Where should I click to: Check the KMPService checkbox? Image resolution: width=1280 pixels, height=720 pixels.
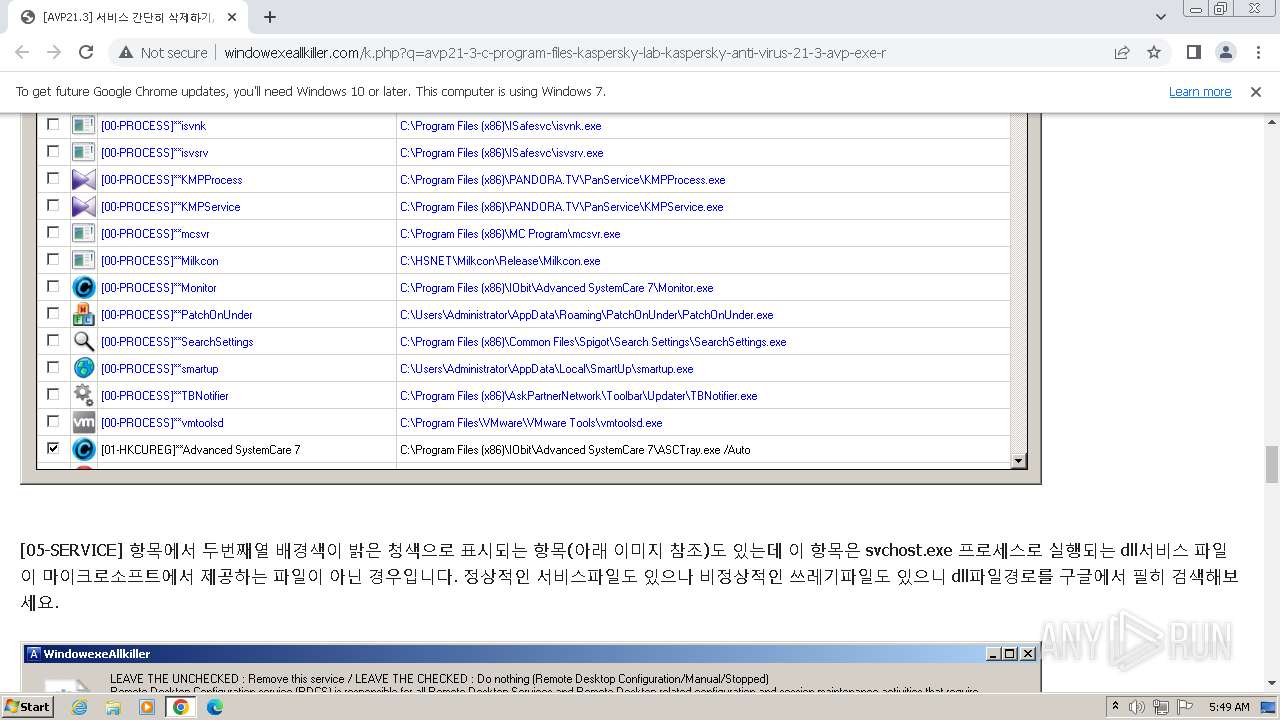click(x=53, y=206)
